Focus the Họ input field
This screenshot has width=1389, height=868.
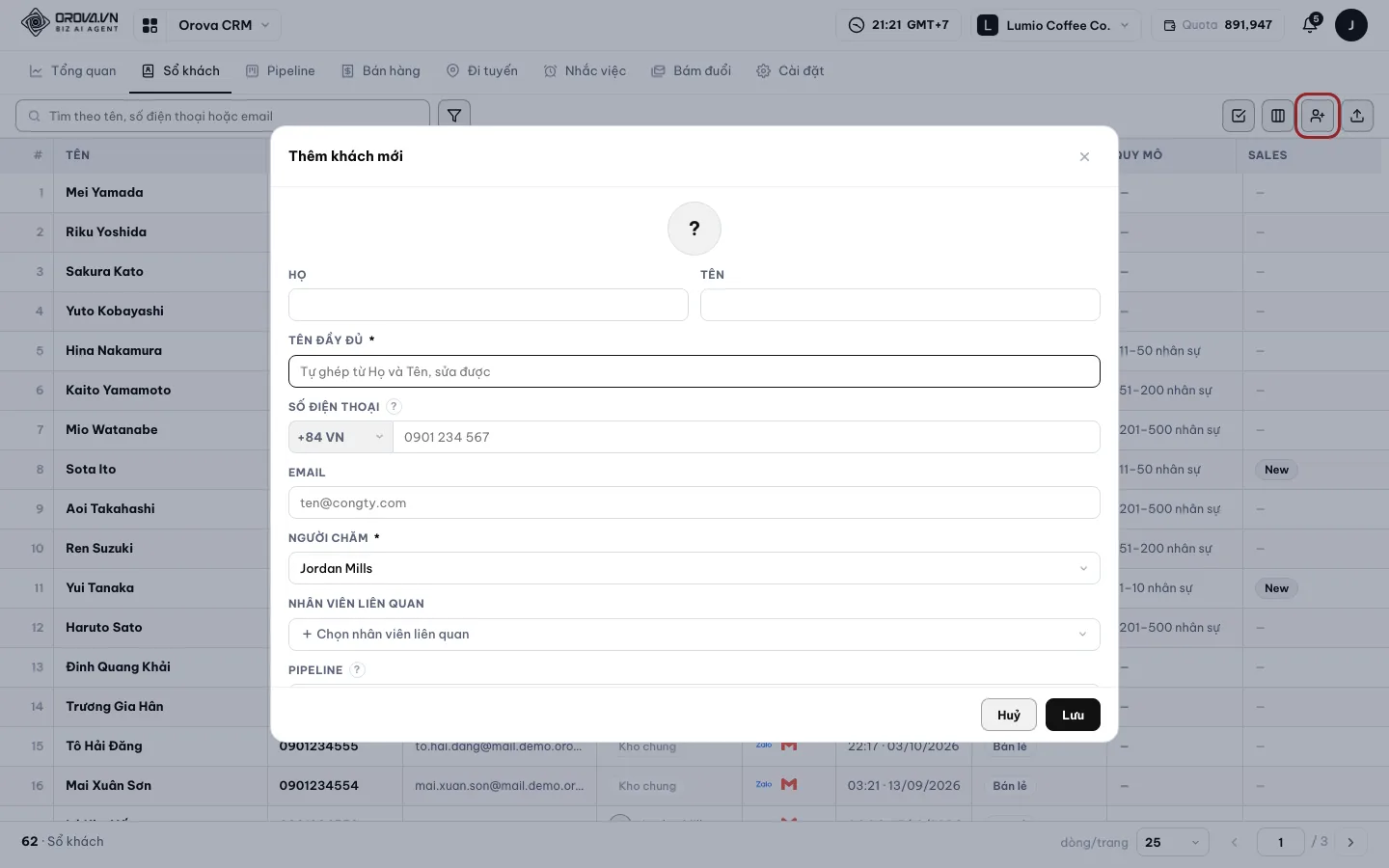(x=488, y=305)
